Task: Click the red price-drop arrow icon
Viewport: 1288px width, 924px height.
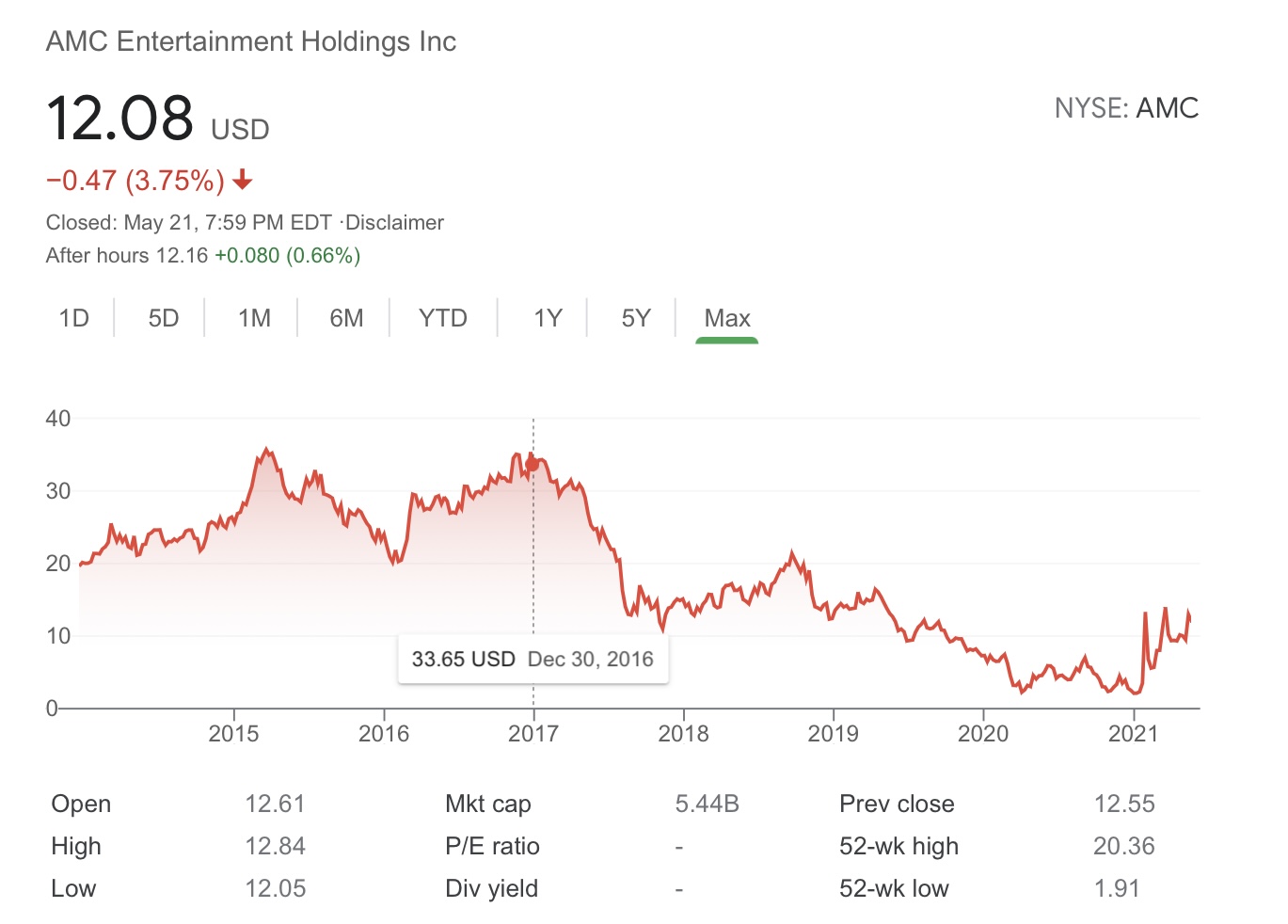Action: 243,179
